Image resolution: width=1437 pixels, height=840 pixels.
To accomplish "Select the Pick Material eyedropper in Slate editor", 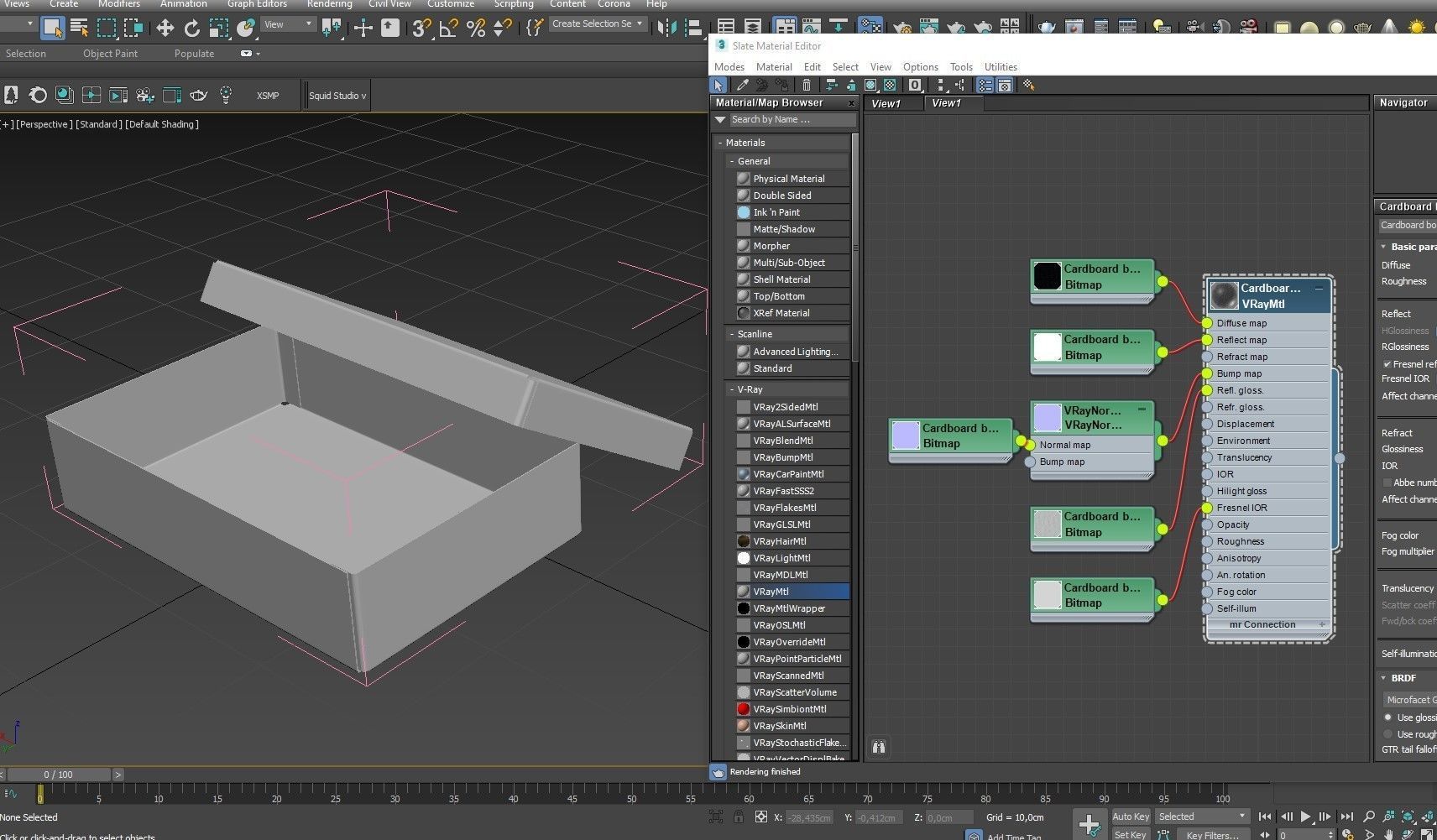I will click(x=743, y=85).
